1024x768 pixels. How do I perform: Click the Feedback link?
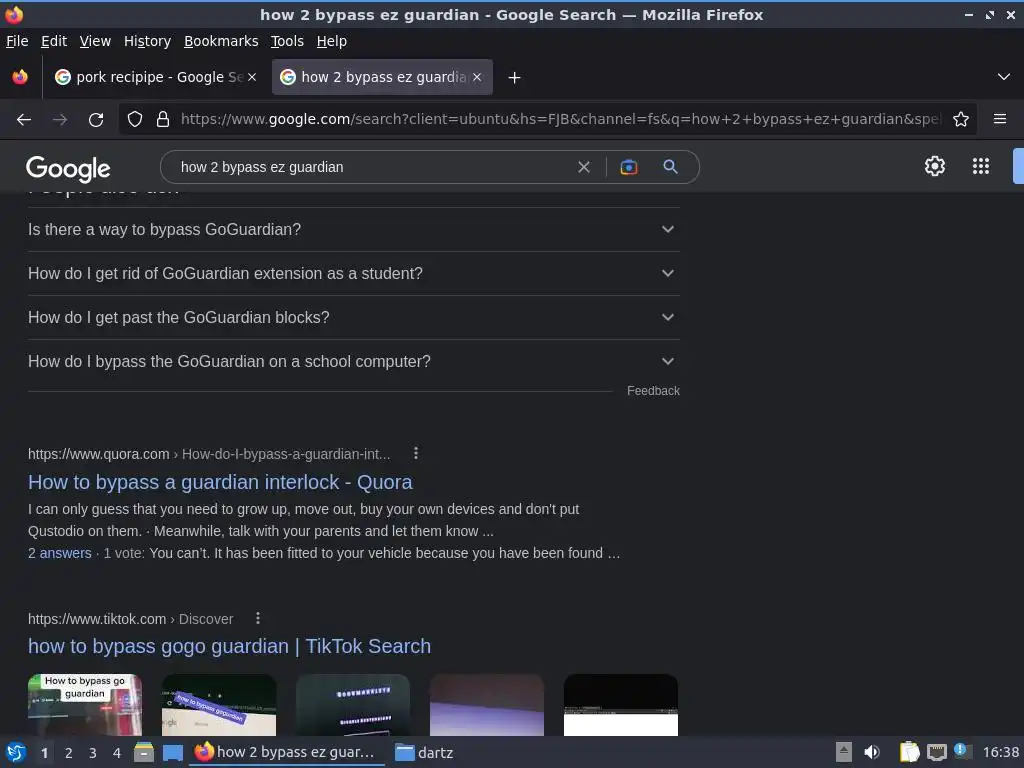pyautogui.click(x=653, y=391)
